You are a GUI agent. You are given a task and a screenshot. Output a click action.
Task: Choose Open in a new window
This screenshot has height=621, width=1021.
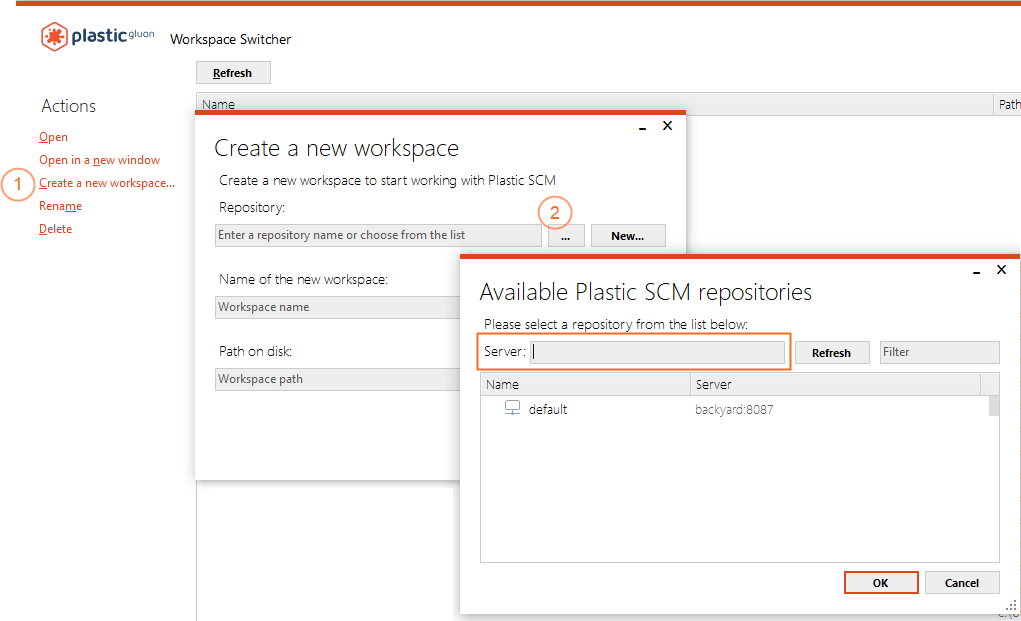99,159
